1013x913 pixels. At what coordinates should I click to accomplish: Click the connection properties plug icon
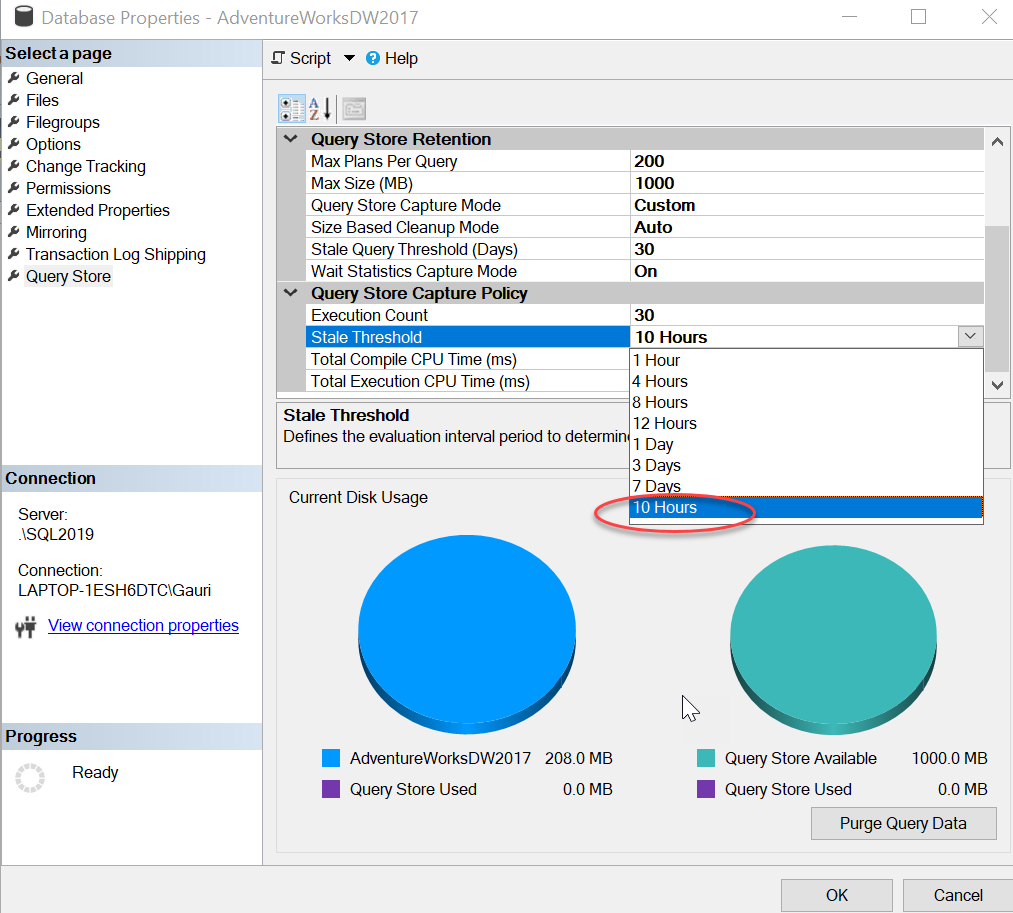(26, 627)
